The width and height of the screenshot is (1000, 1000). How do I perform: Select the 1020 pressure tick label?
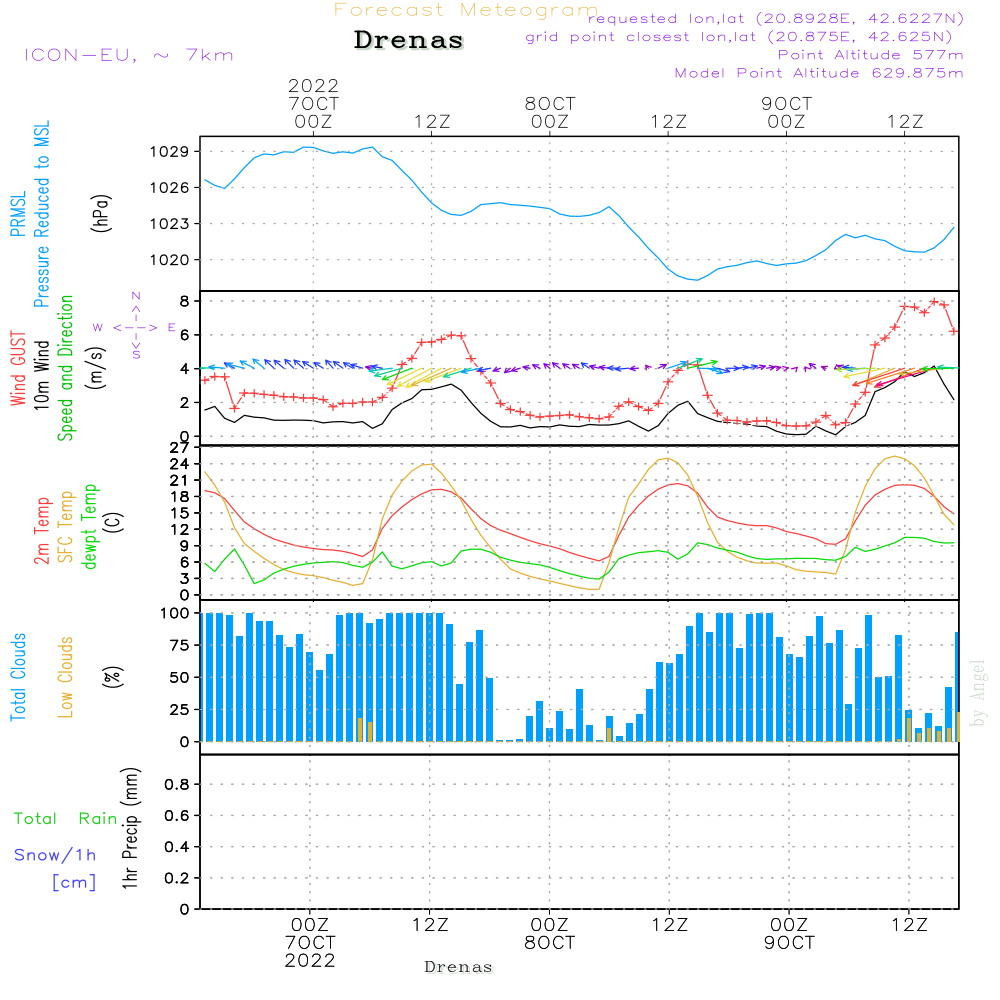tap(170, 260)
